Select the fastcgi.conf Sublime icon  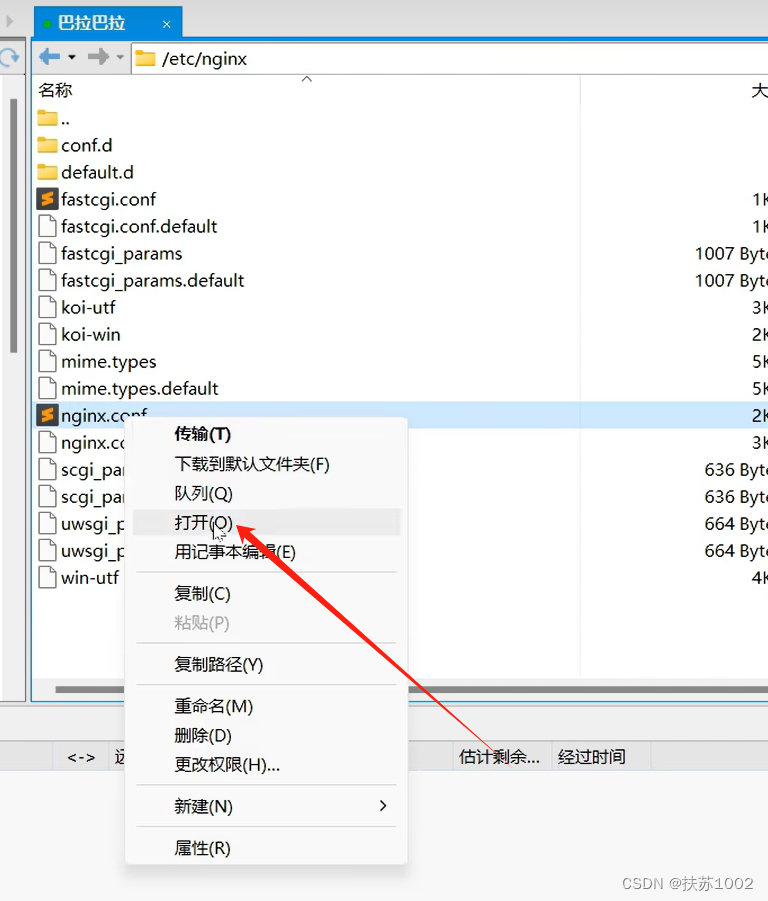(x=48, y=199)
